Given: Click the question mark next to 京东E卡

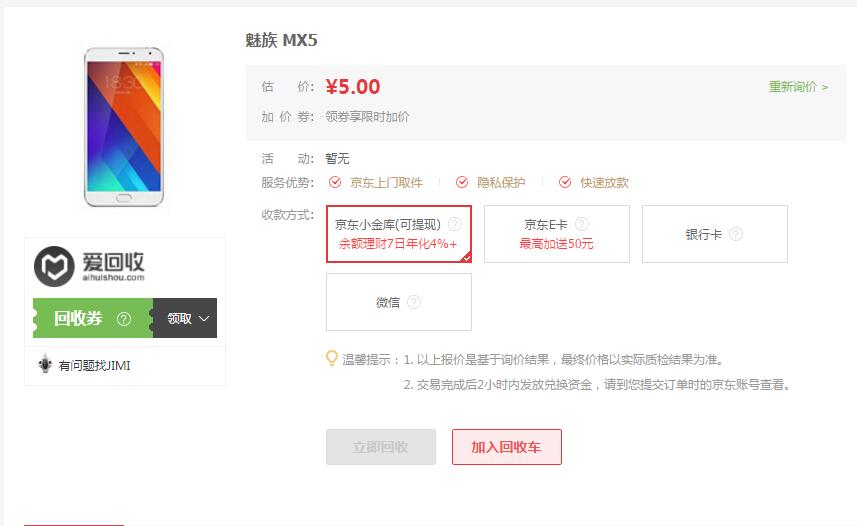Looking at the screenshot, I should point(582,224).
